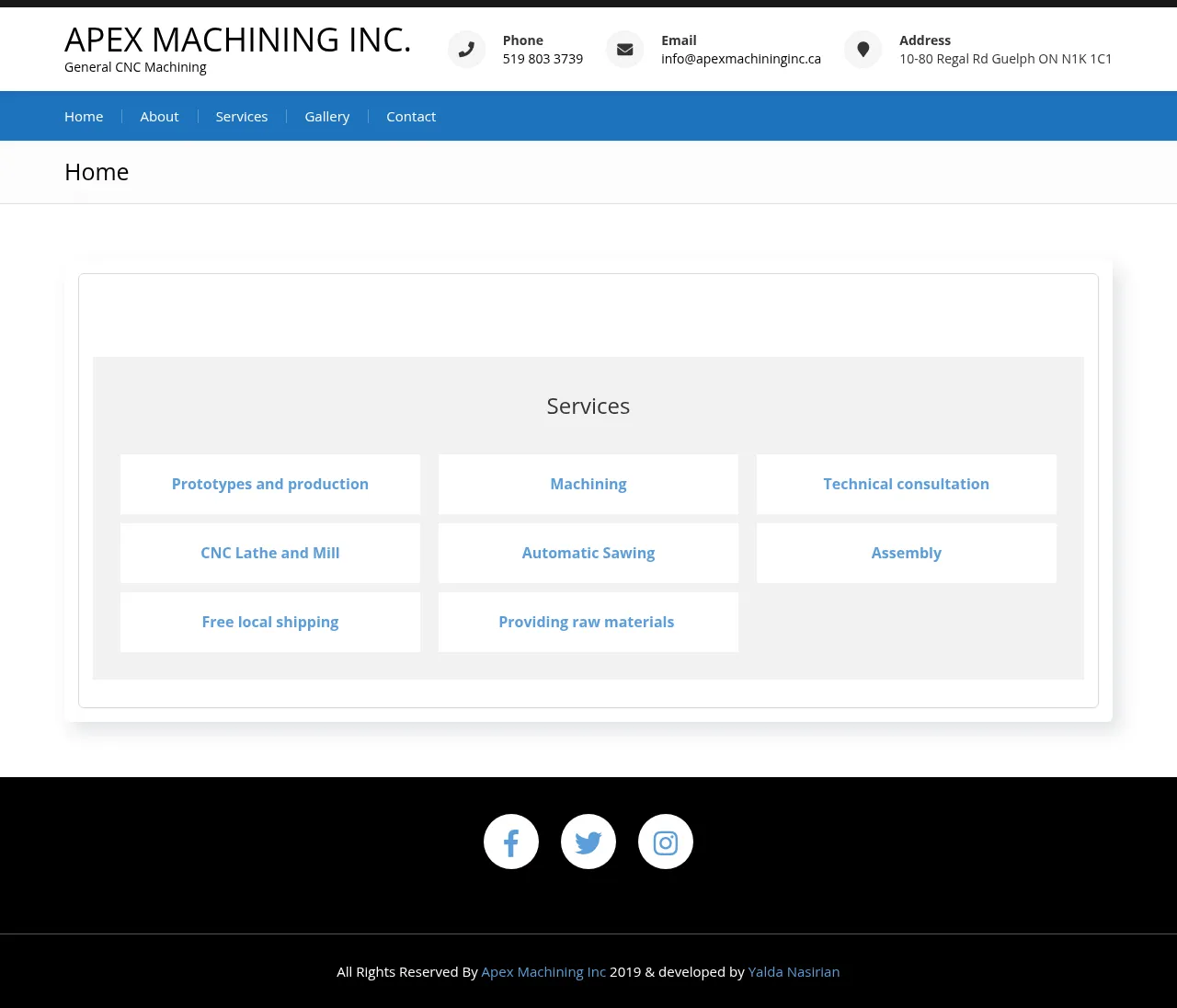This screenshot has width=1177, height=1008.
Task: Go to Home in navigation bar
Action: point(84,117)
